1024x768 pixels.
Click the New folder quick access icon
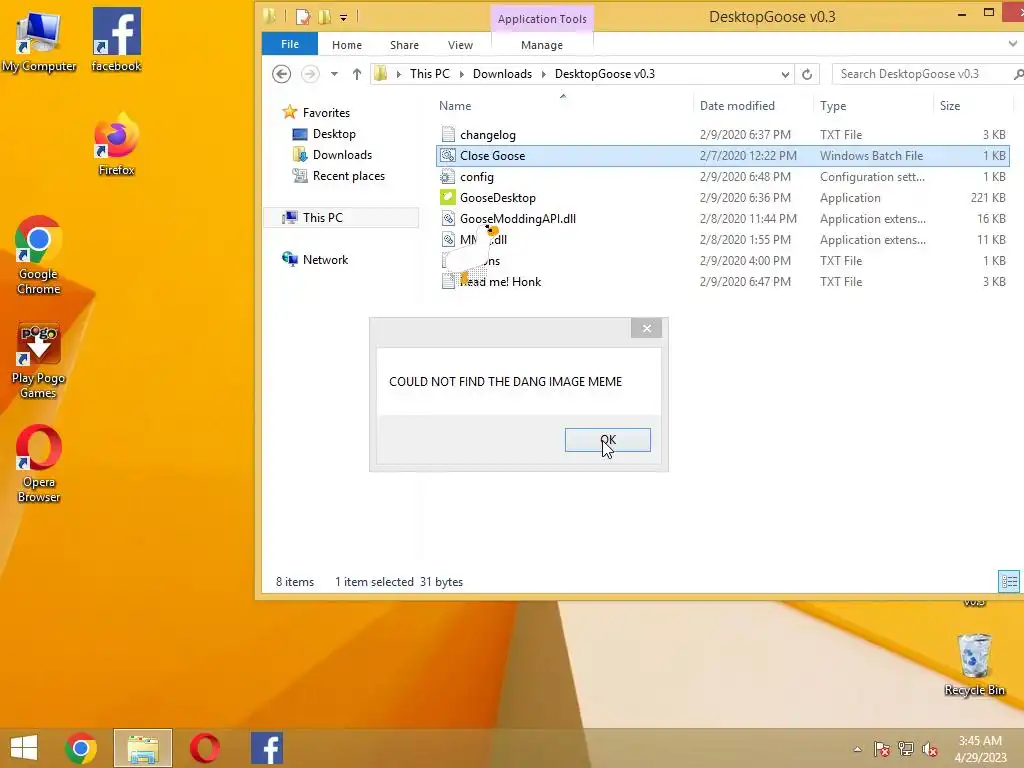click(325, 16)
